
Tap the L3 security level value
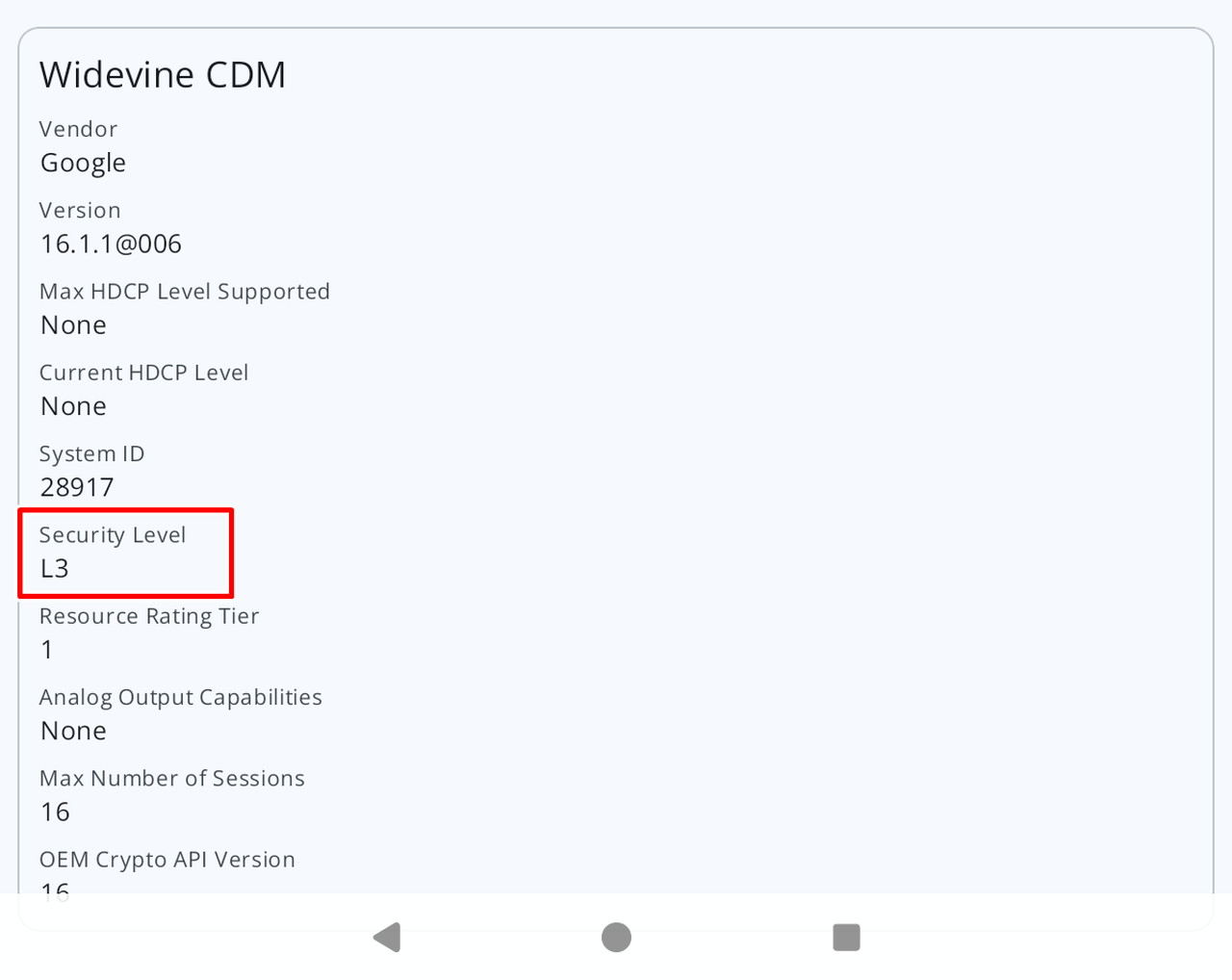click(x=55, y=569)
